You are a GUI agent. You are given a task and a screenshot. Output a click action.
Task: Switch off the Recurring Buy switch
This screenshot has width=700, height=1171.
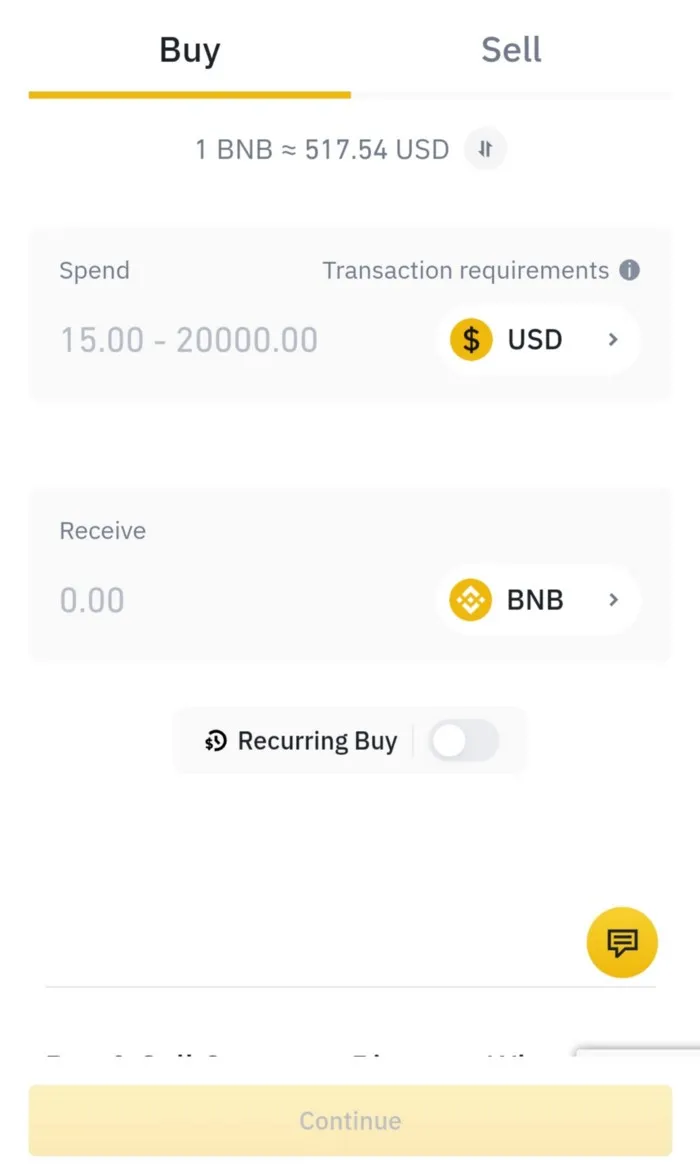pyautogui.click(x=464, y=740)
